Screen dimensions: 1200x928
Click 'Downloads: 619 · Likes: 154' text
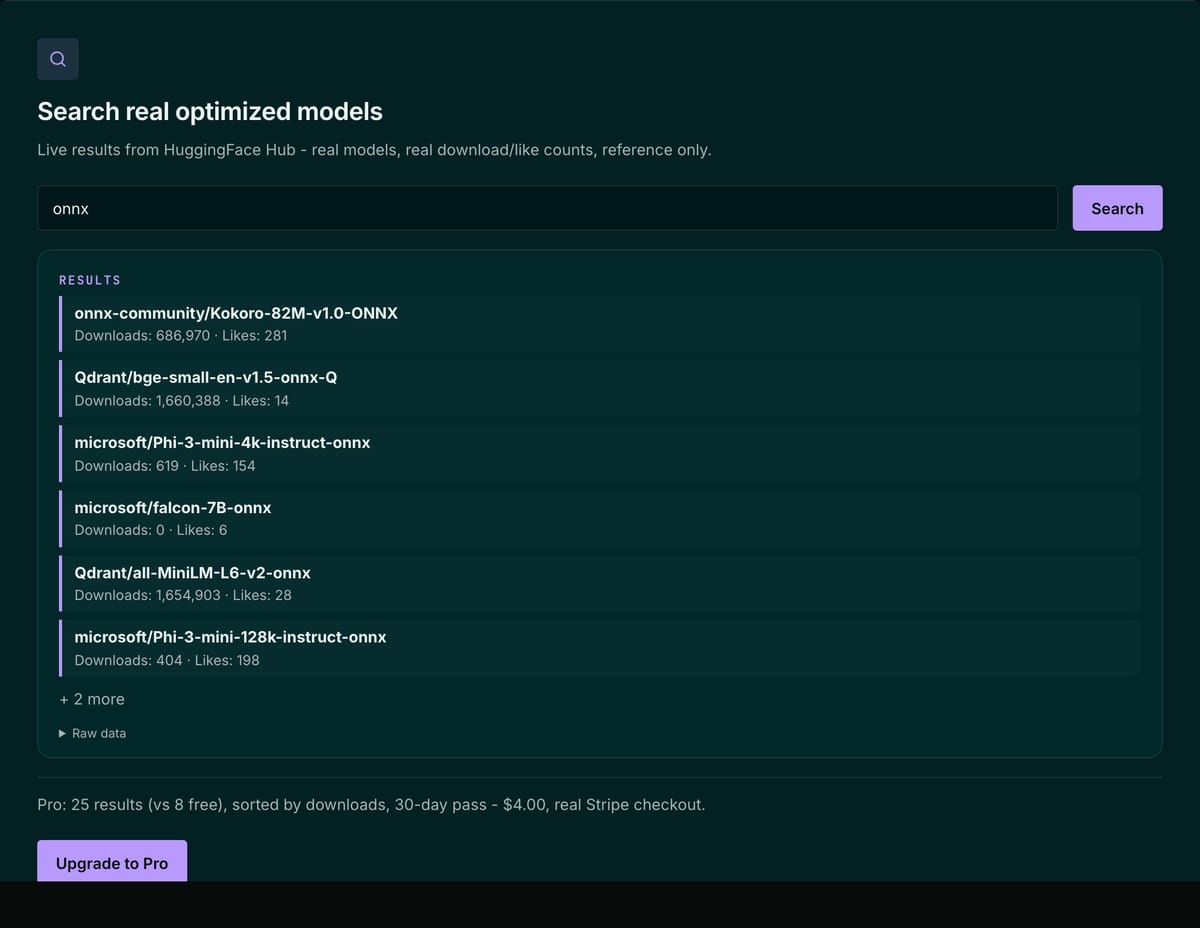click(165, 466)
